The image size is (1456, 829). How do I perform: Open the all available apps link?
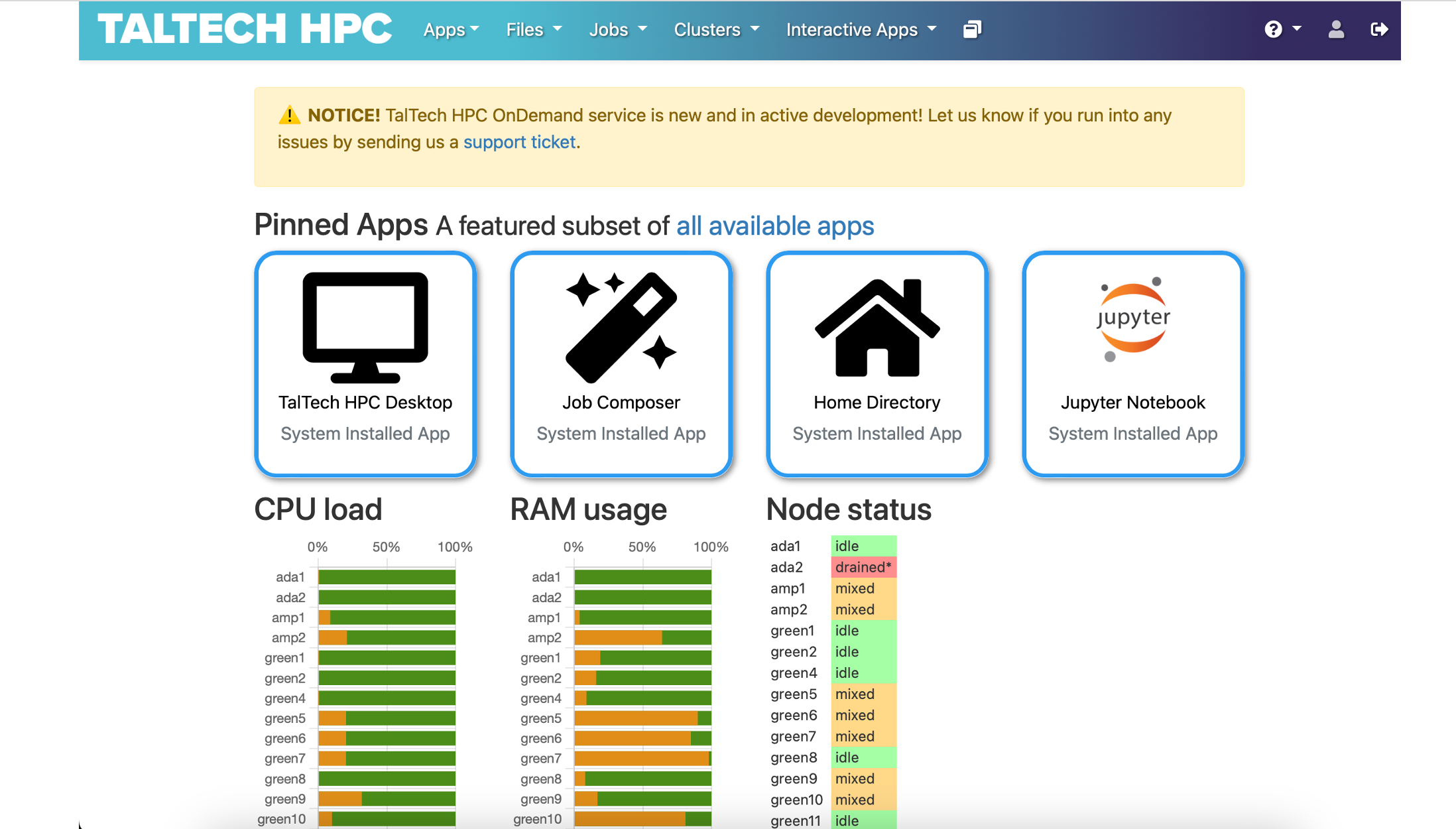775,226
